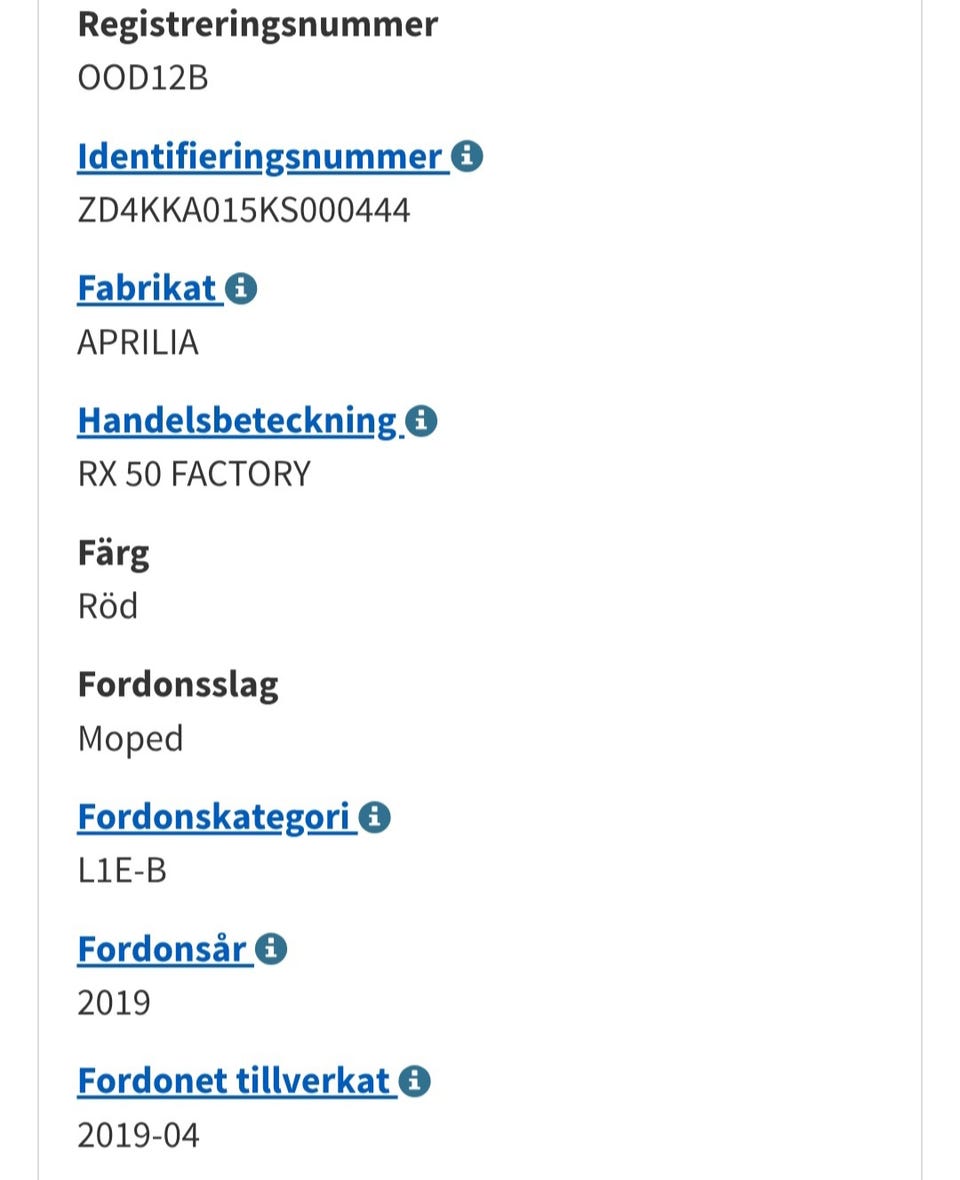This screenshot has height=1180, width=960.
Task: Select the APRILIA manufacturer text
Action: pyautogui.click(x=138, y=341)
